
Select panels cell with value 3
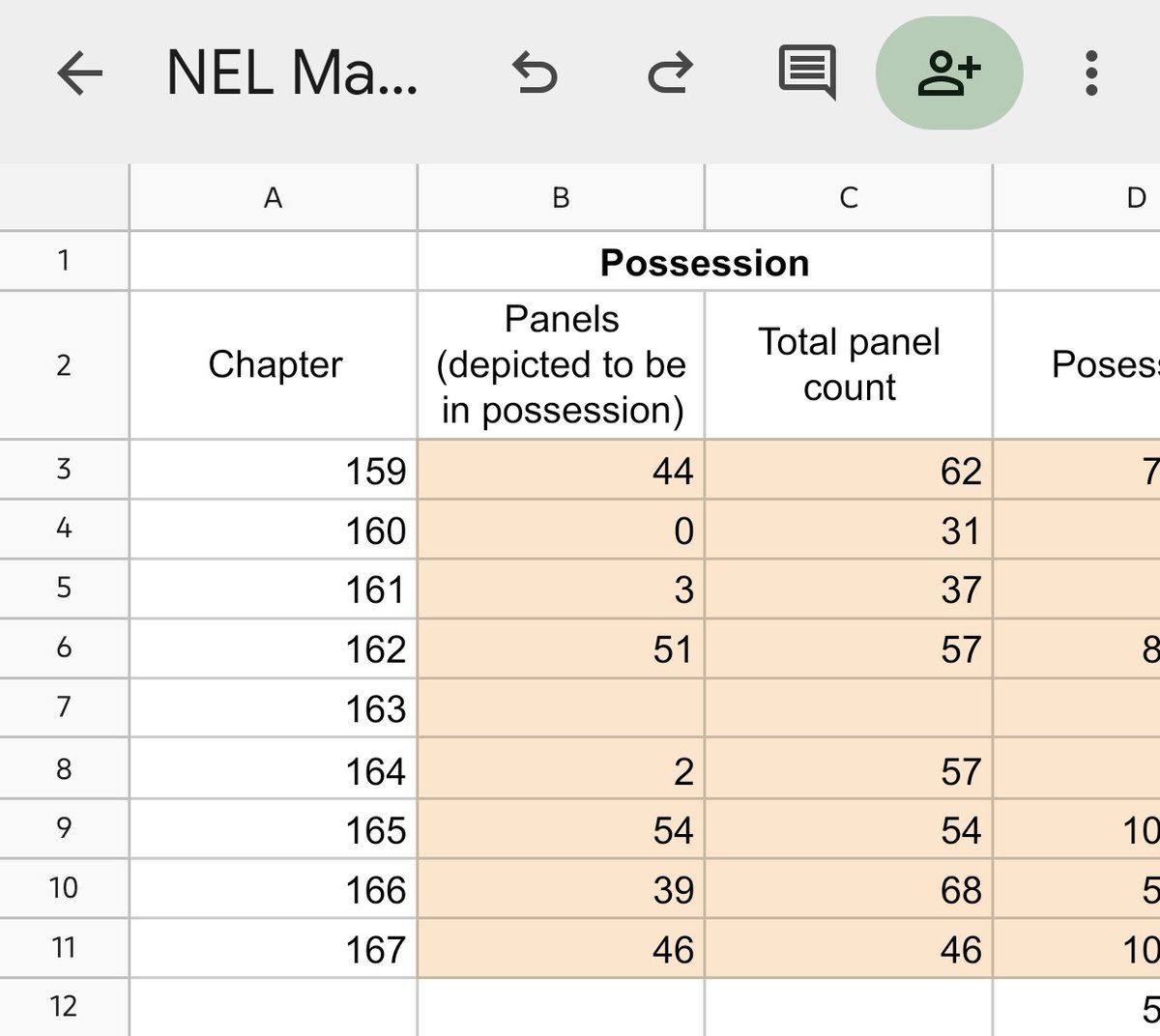561,589
